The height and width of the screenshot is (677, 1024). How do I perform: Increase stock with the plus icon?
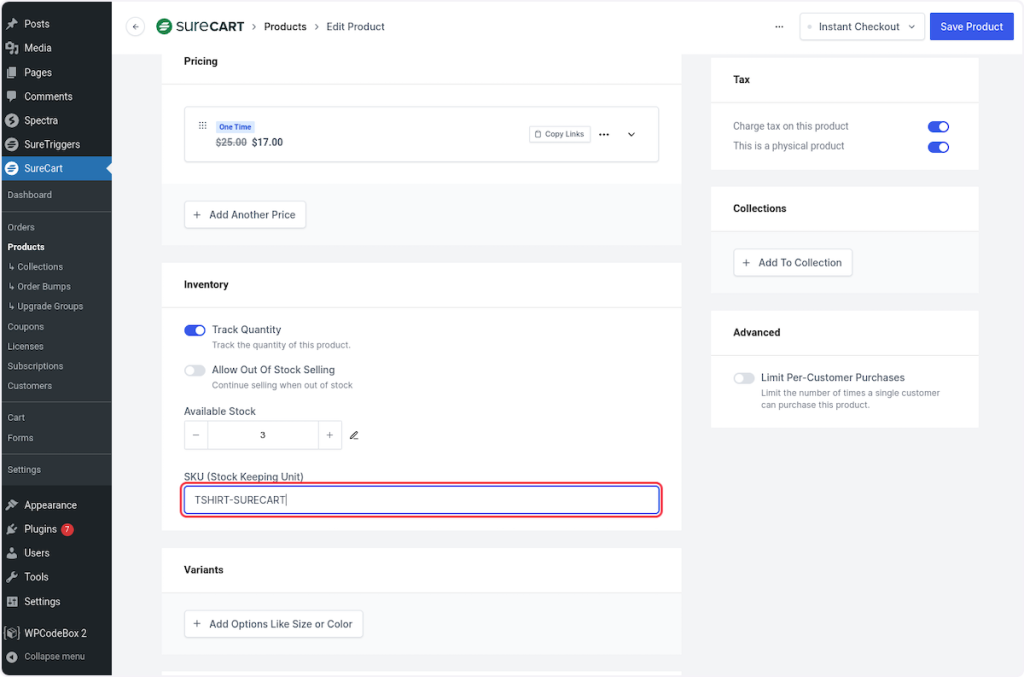coord(330,435)
